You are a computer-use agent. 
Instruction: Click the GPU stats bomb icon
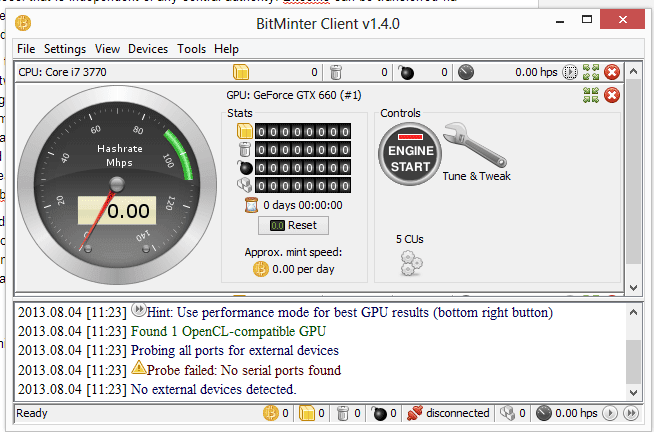pos(245,167)
